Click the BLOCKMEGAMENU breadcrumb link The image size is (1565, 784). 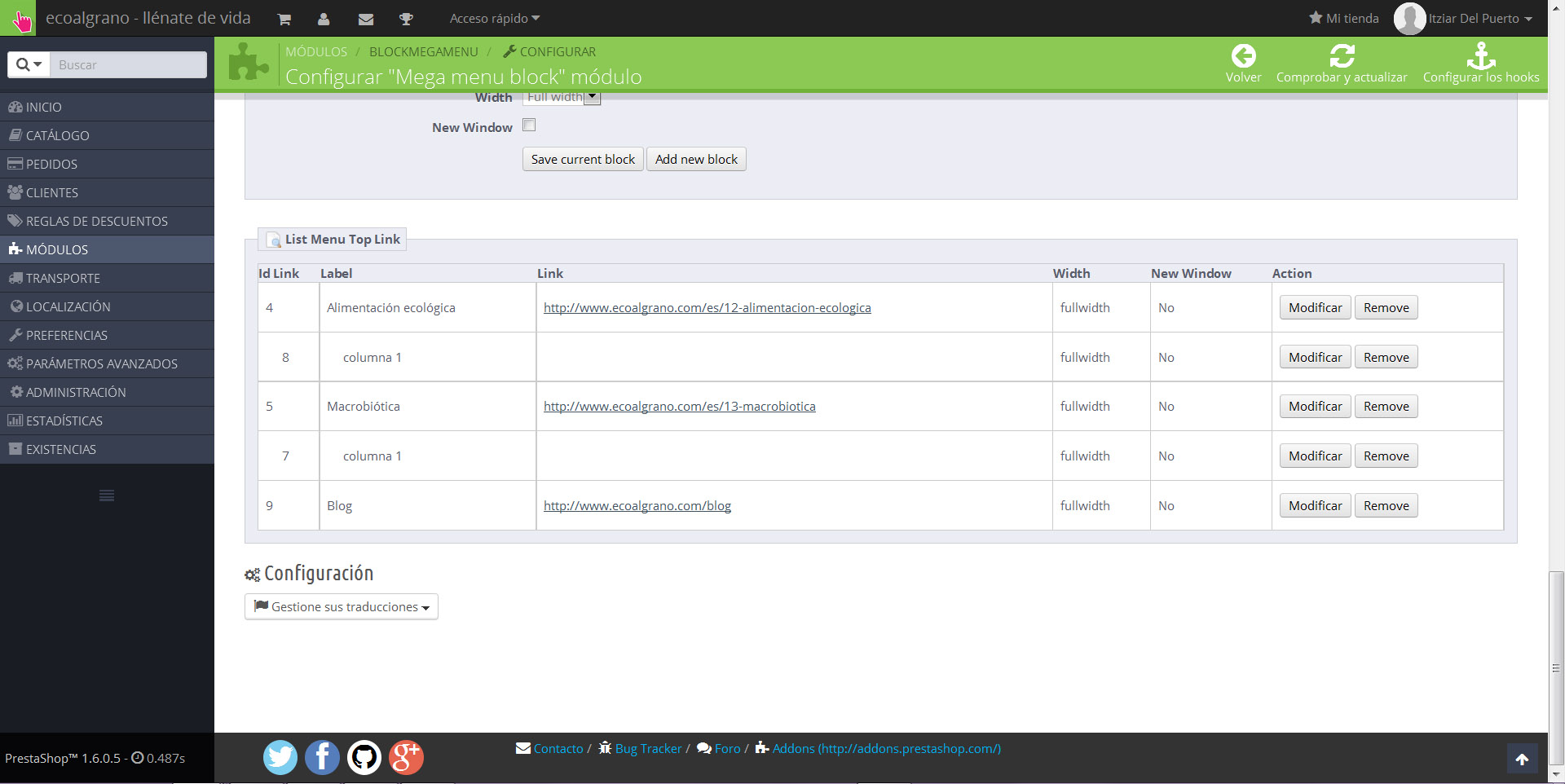[424, 51]
